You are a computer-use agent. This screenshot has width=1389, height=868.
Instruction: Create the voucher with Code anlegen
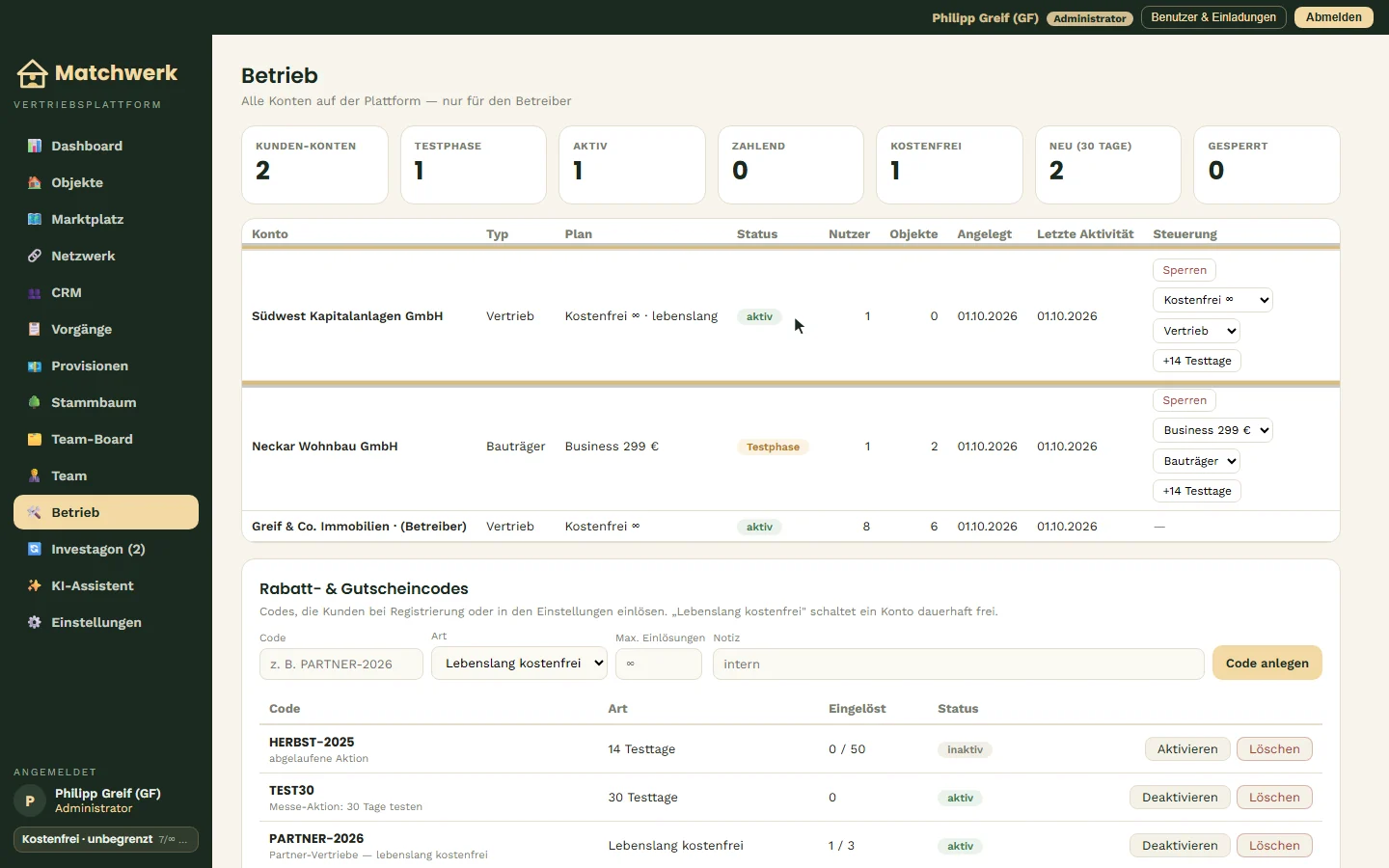[1266, 664]
